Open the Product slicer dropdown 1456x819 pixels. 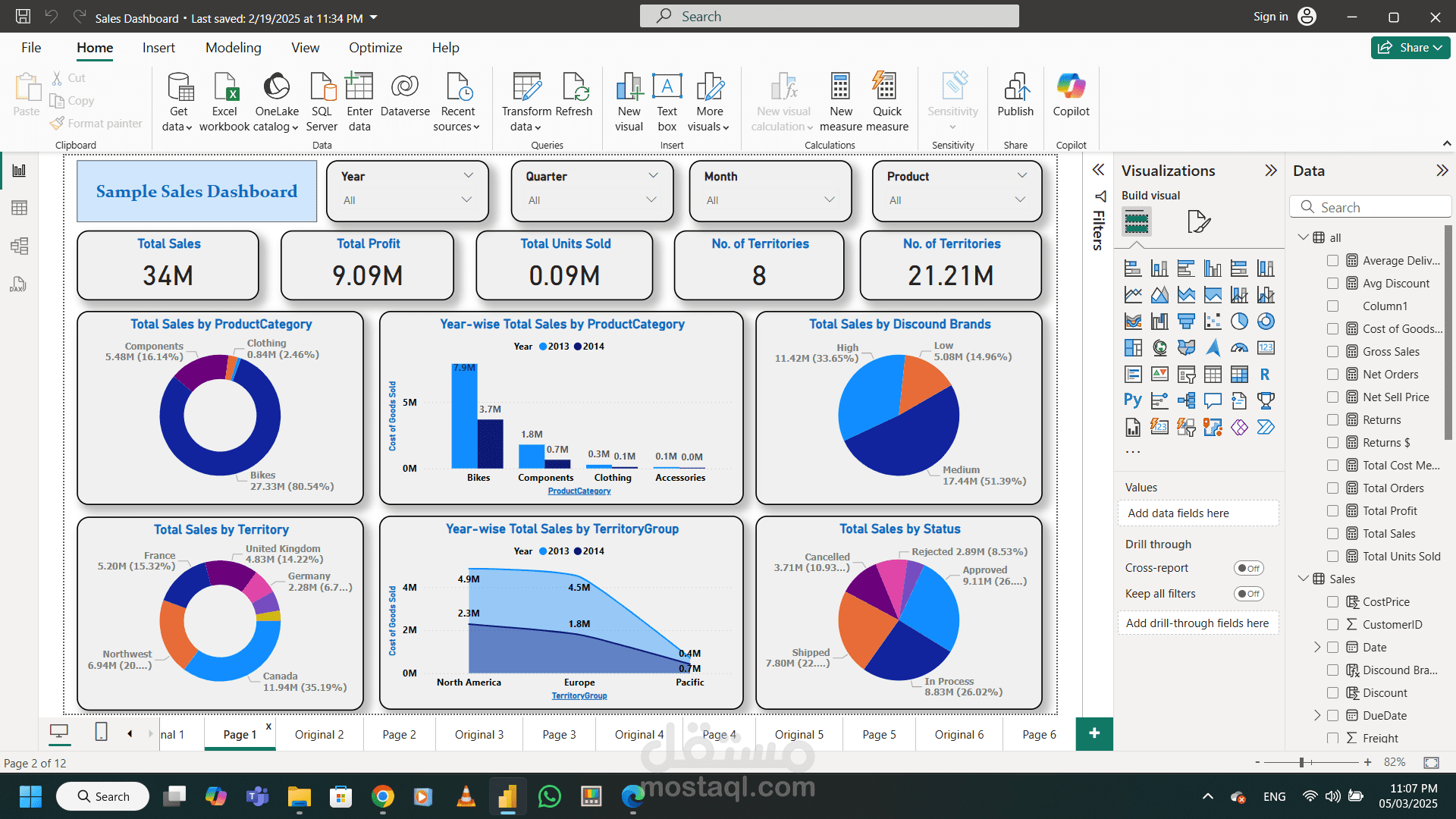pyautogui.click(x=1019, y=200)
